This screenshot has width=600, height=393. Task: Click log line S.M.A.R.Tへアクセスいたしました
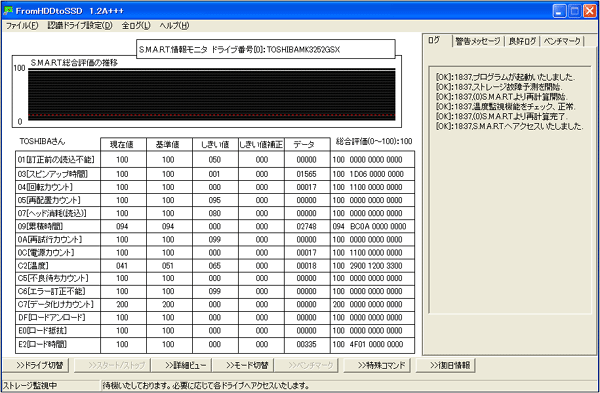point(509,126)
